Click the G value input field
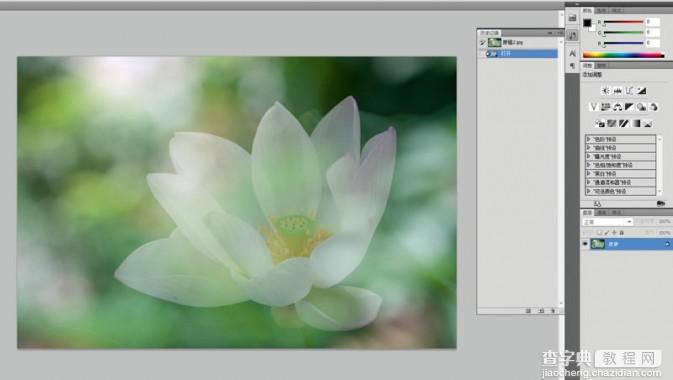This screenshot has height=380, width=673. tap(653, 32)
